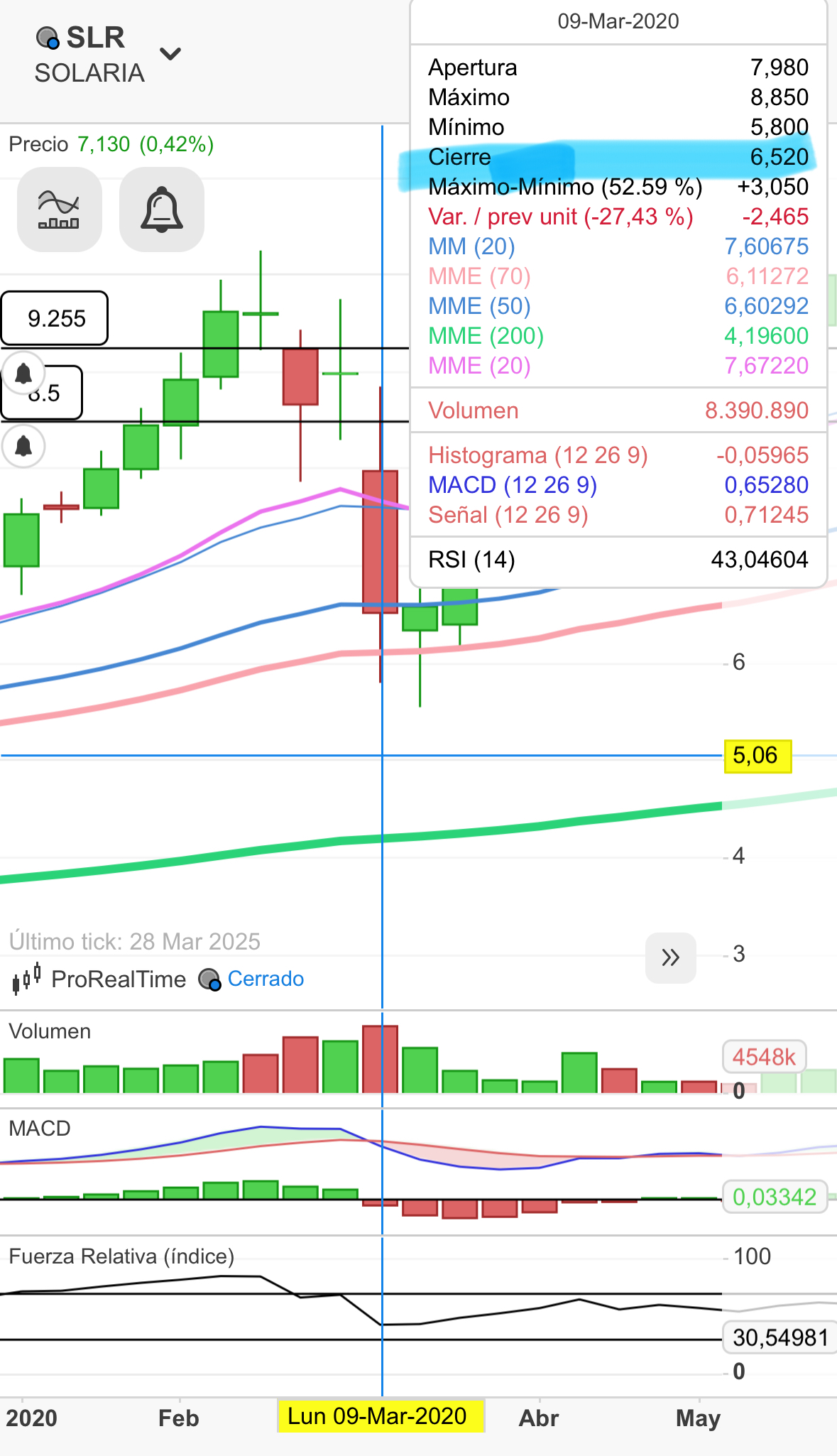This screenshot has height=1456, width=837.
Task: Tap the status circle icon next to SLR
Action: click(48, 38)
